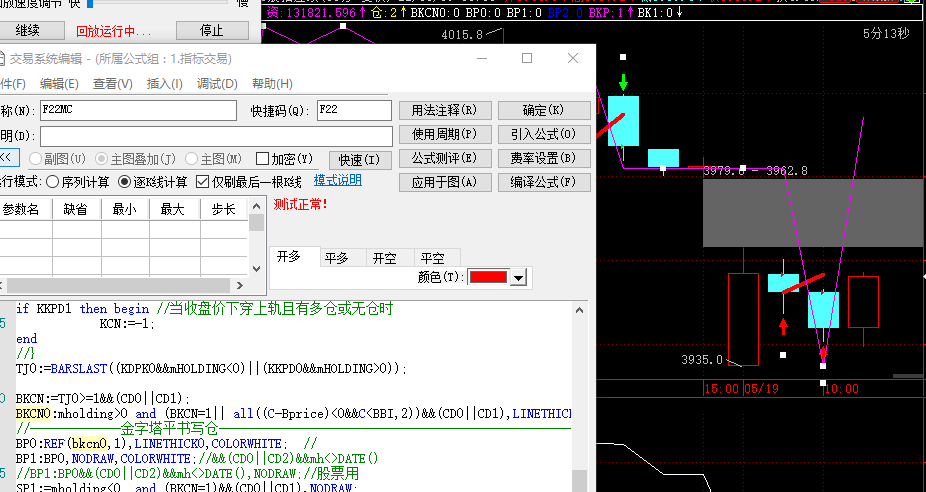Adjust the playback speed slider handle
926x492 pixels.
90,4
